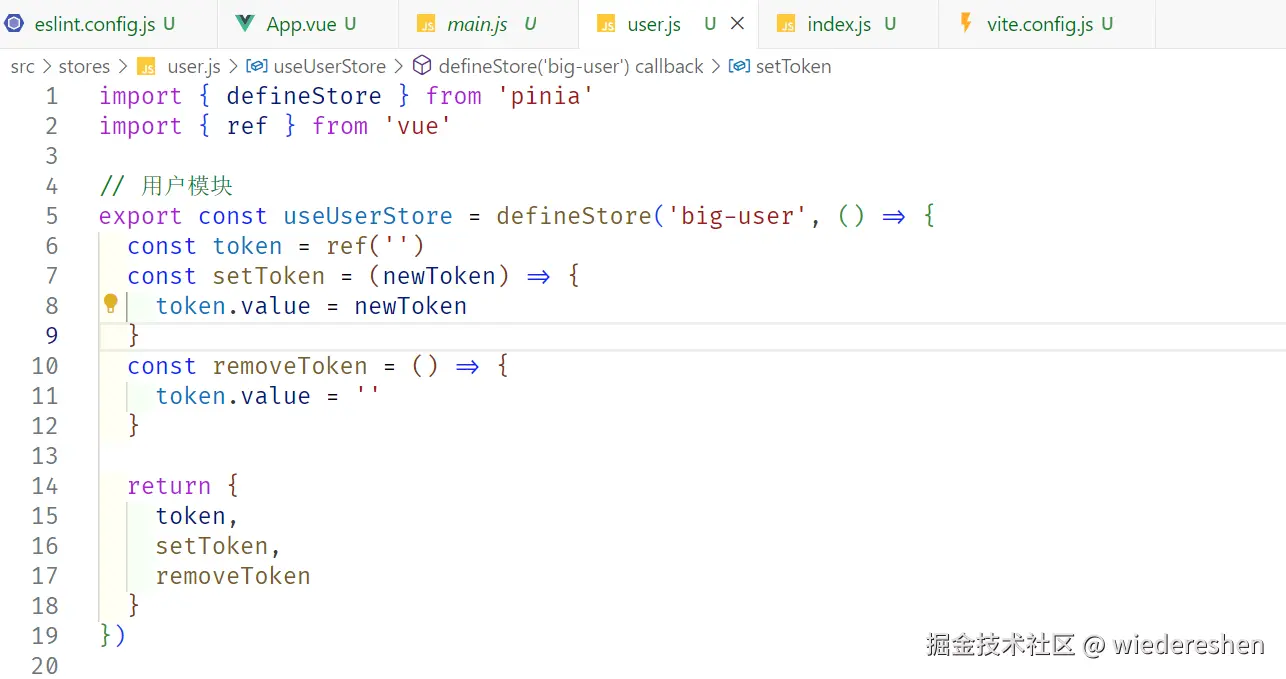Click the setToken symbol in the breadcrumb
The width and height of the screenshot is (1286, 679).
coord(793,67)
